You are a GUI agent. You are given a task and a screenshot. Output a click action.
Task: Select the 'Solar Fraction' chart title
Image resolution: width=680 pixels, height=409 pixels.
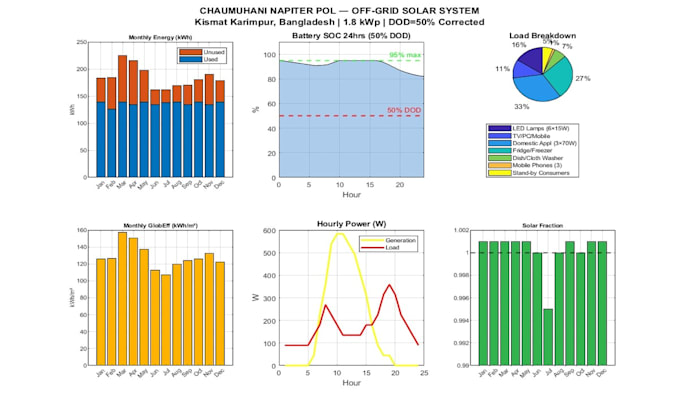coord(543,226)
